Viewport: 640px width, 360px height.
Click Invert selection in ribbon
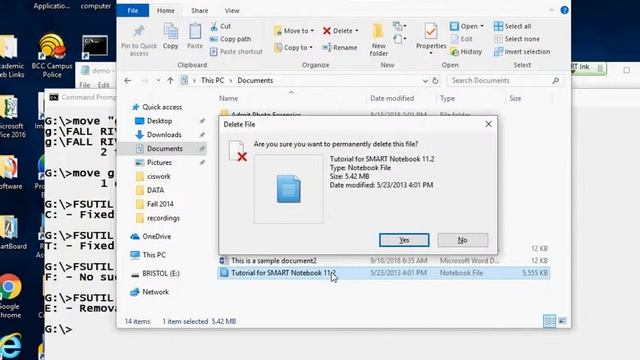[x=522, y=51]
